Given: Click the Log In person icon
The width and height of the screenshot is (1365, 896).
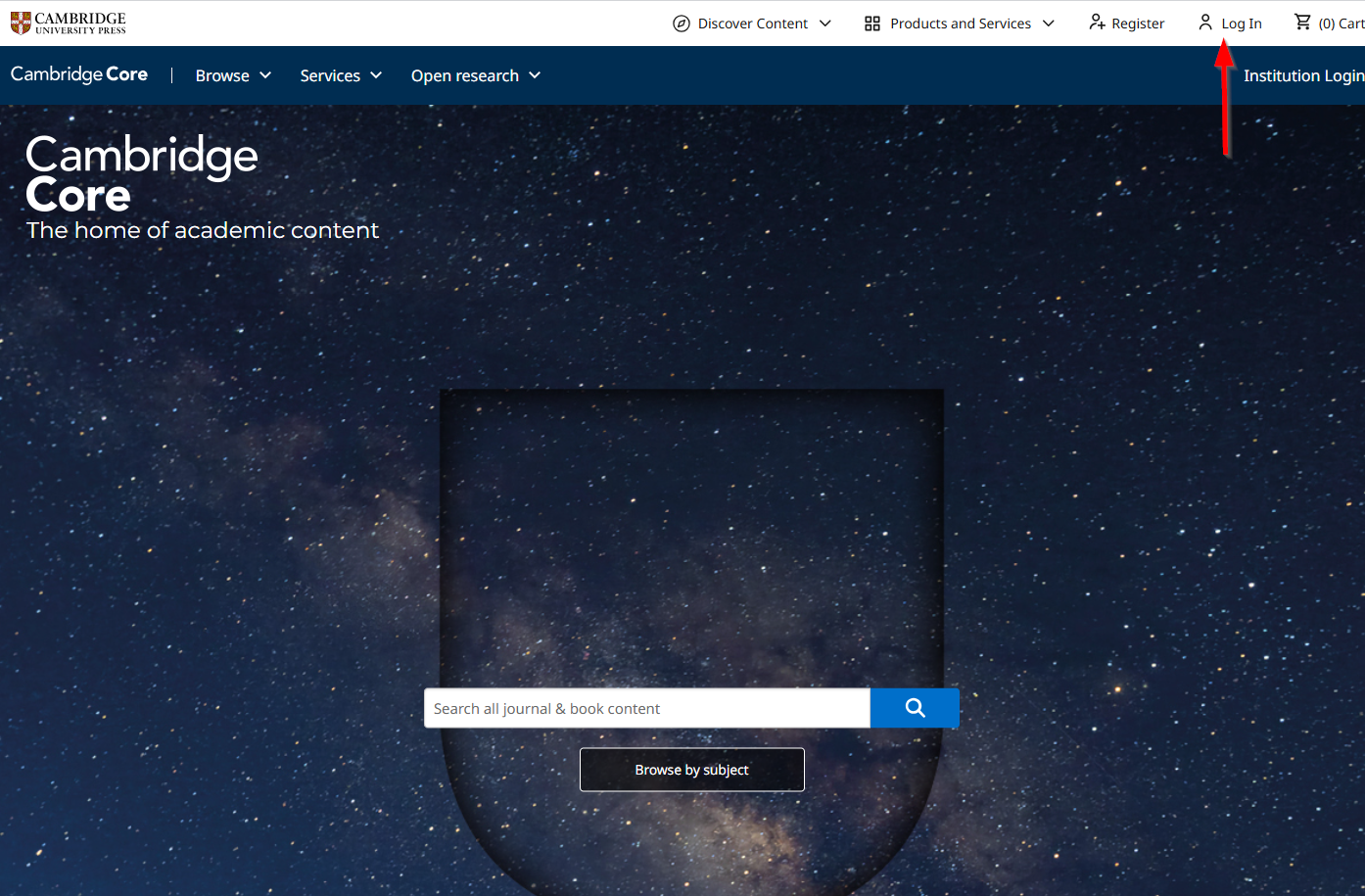Looking at the screenshot, I should point(1205,23).
